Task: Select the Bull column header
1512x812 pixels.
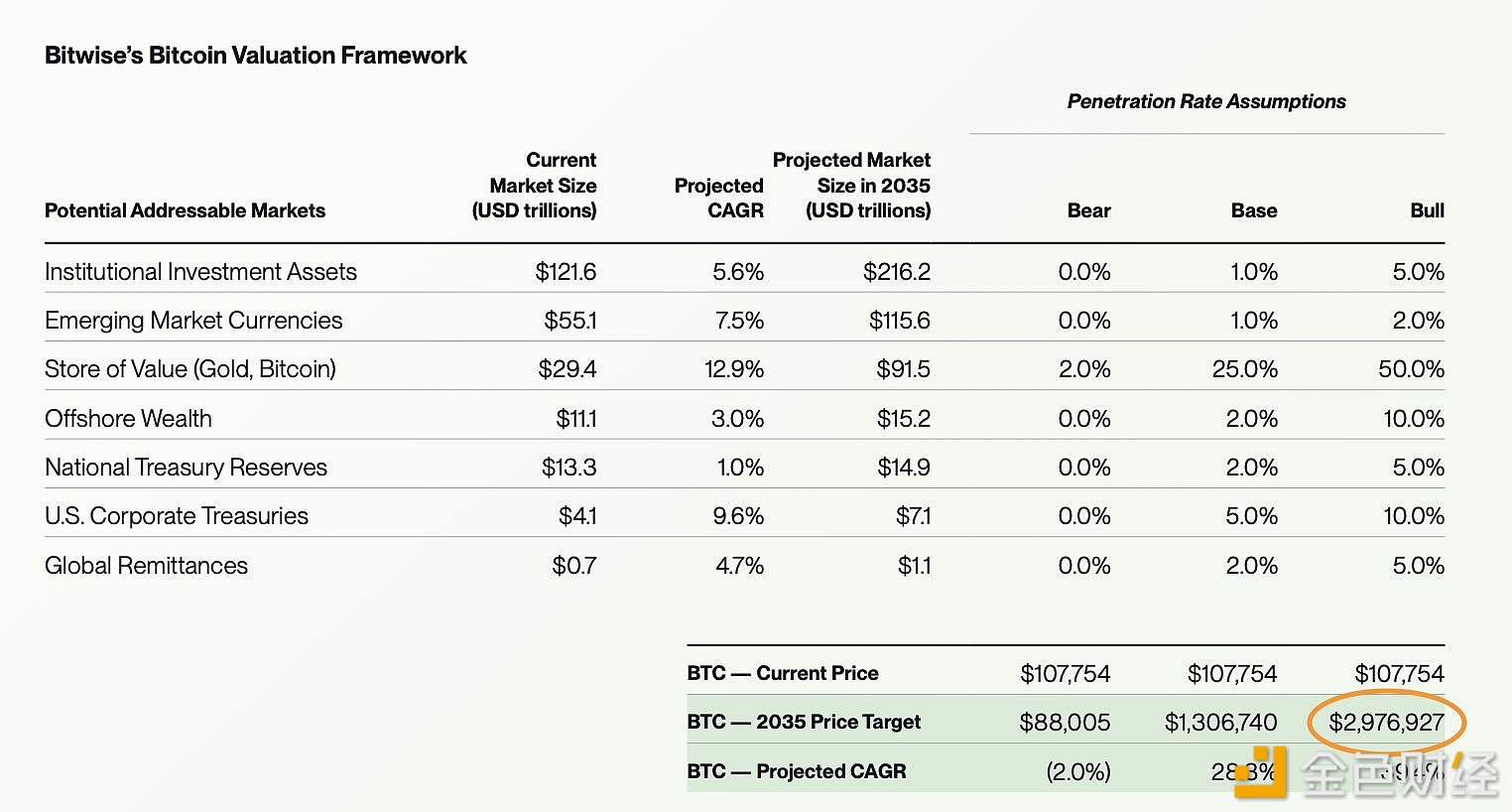Action: point(1427,210)
